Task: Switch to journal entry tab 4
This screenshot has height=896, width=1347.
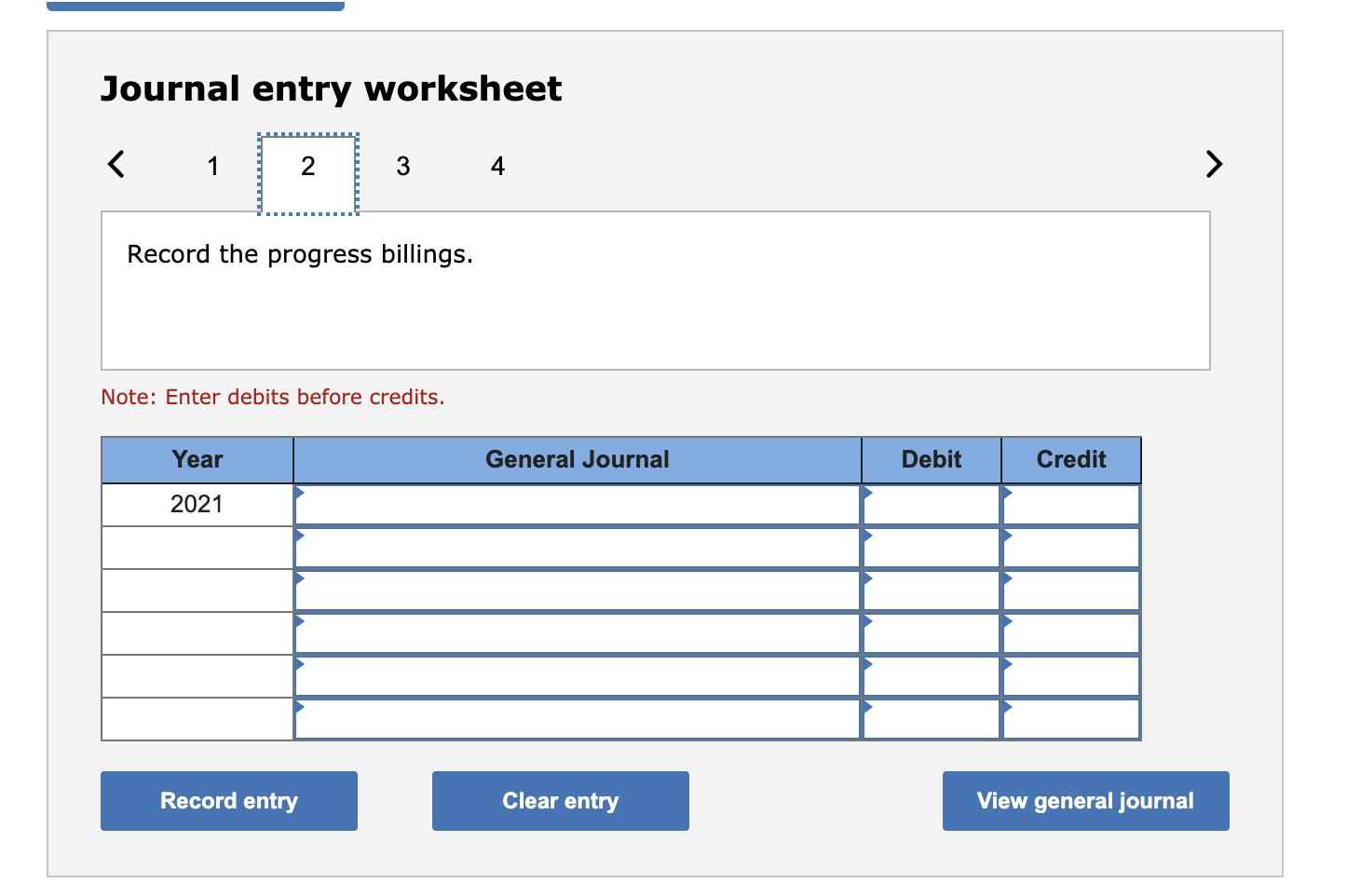Action: (x=497, y=166)
